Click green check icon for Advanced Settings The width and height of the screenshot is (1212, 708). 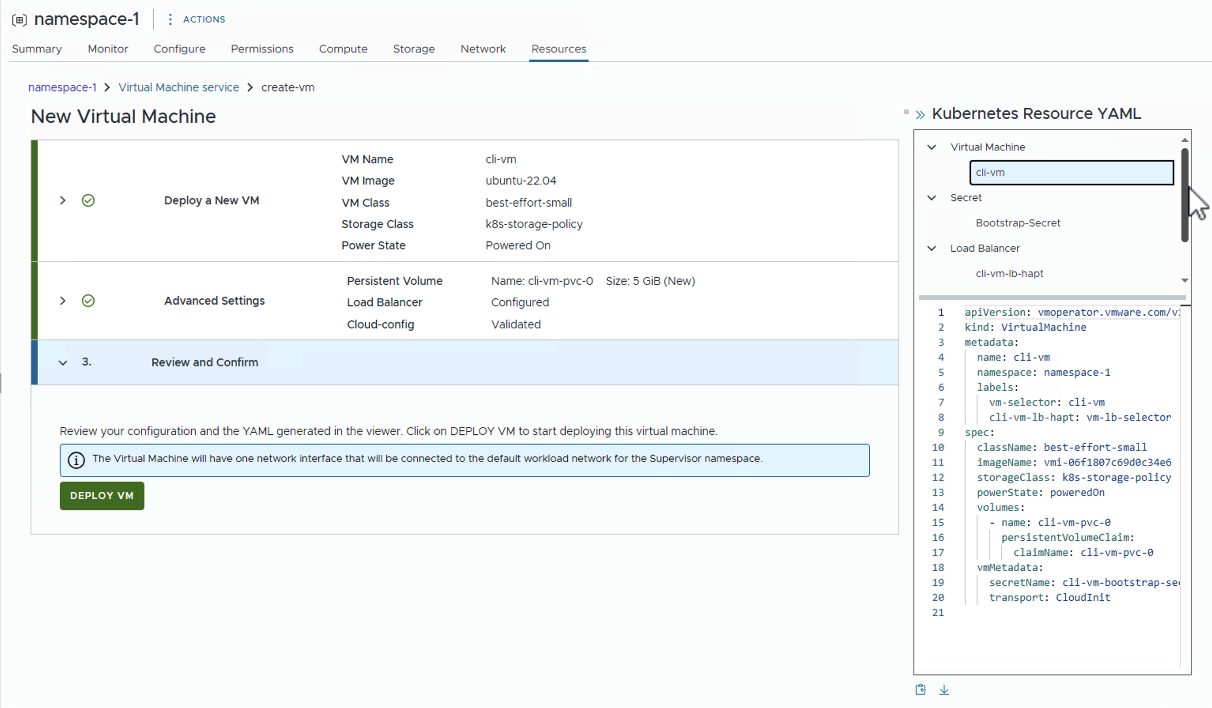coord(88,300)
